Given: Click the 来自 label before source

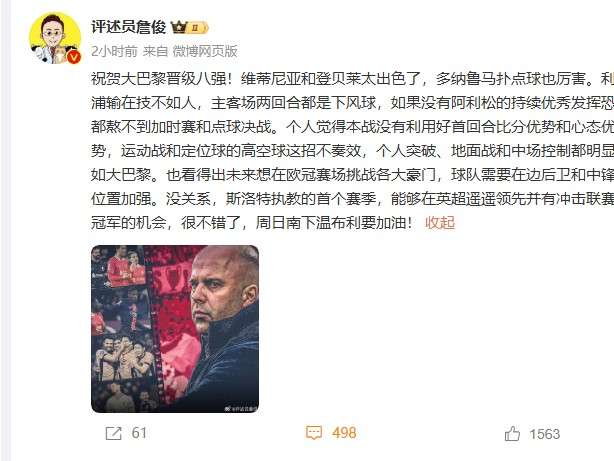Looking at the screenshot, I should (x=155, y=51).
